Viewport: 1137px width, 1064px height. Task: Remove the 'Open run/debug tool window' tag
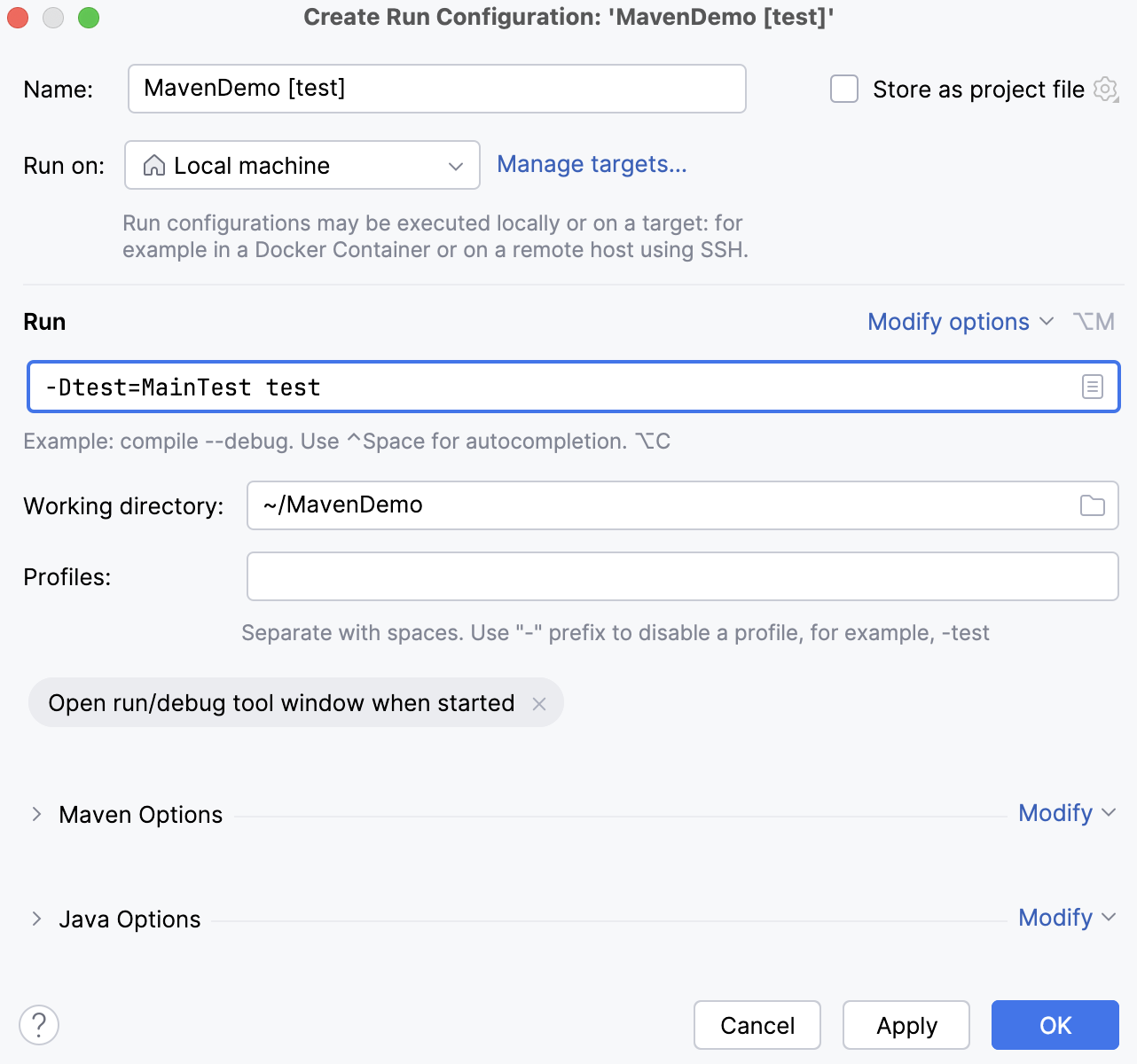coord(539,703)
